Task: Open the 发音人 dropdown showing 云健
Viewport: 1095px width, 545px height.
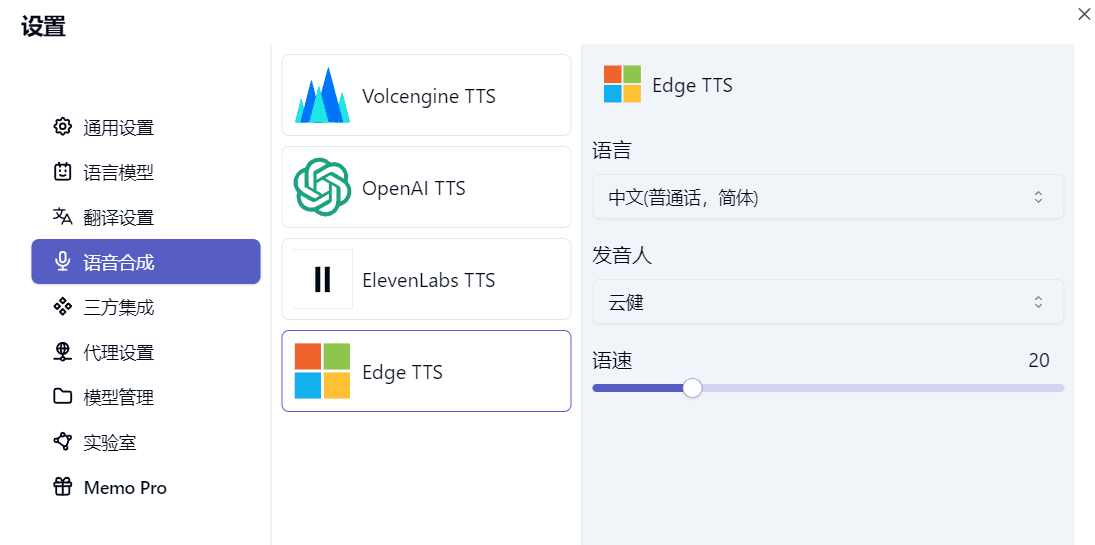Action: (x=828, y=302)
